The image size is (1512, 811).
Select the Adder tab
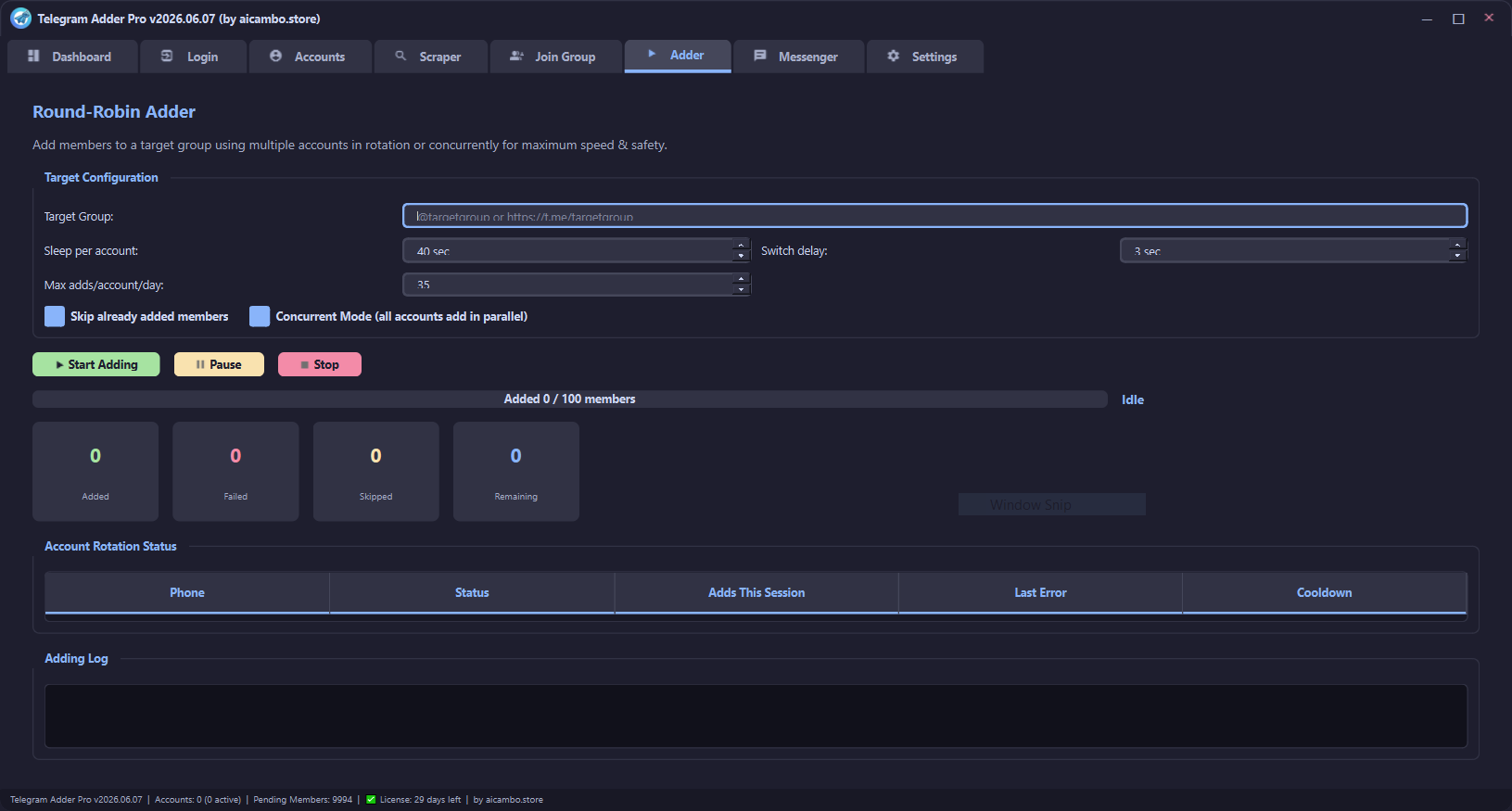678,56
